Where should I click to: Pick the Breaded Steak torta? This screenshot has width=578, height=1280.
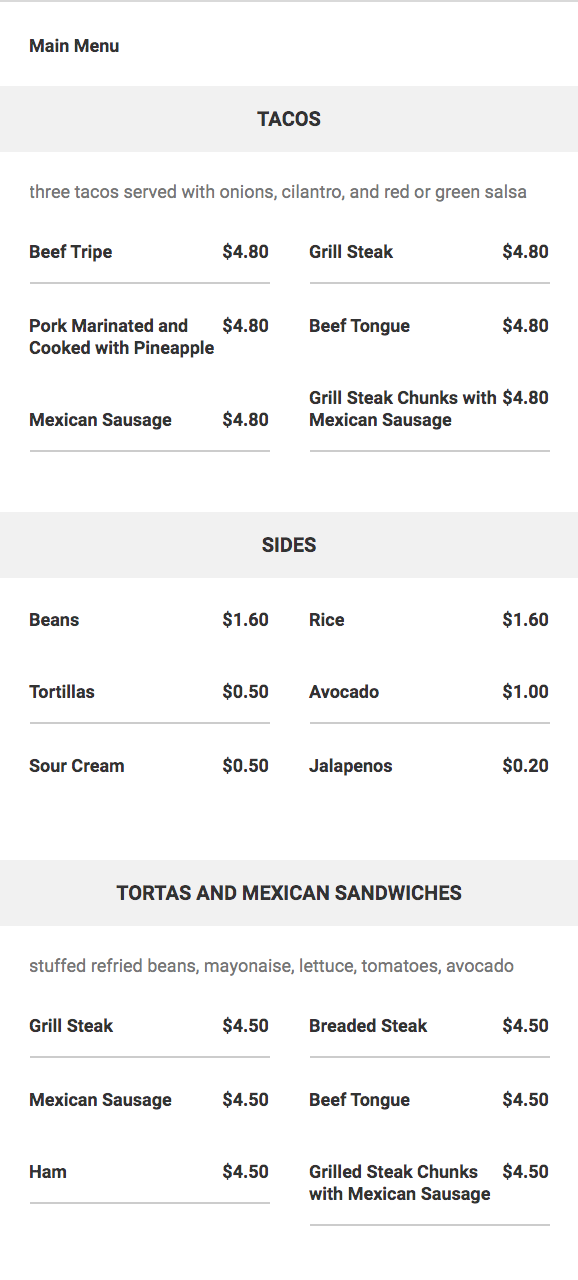[x=429, y=1026]
